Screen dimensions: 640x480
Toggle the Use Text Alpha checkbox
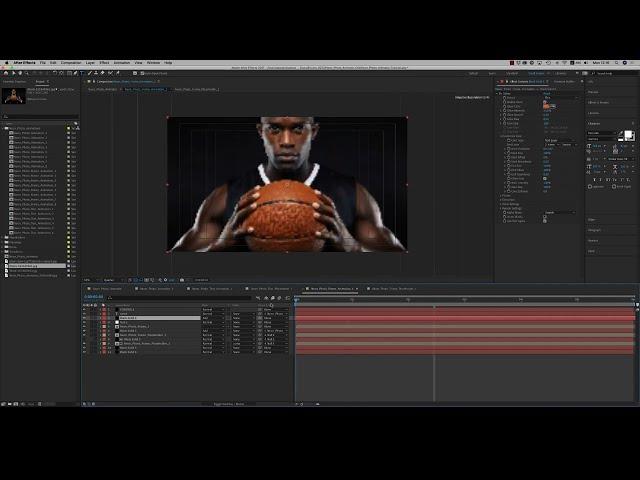[545, 221]
